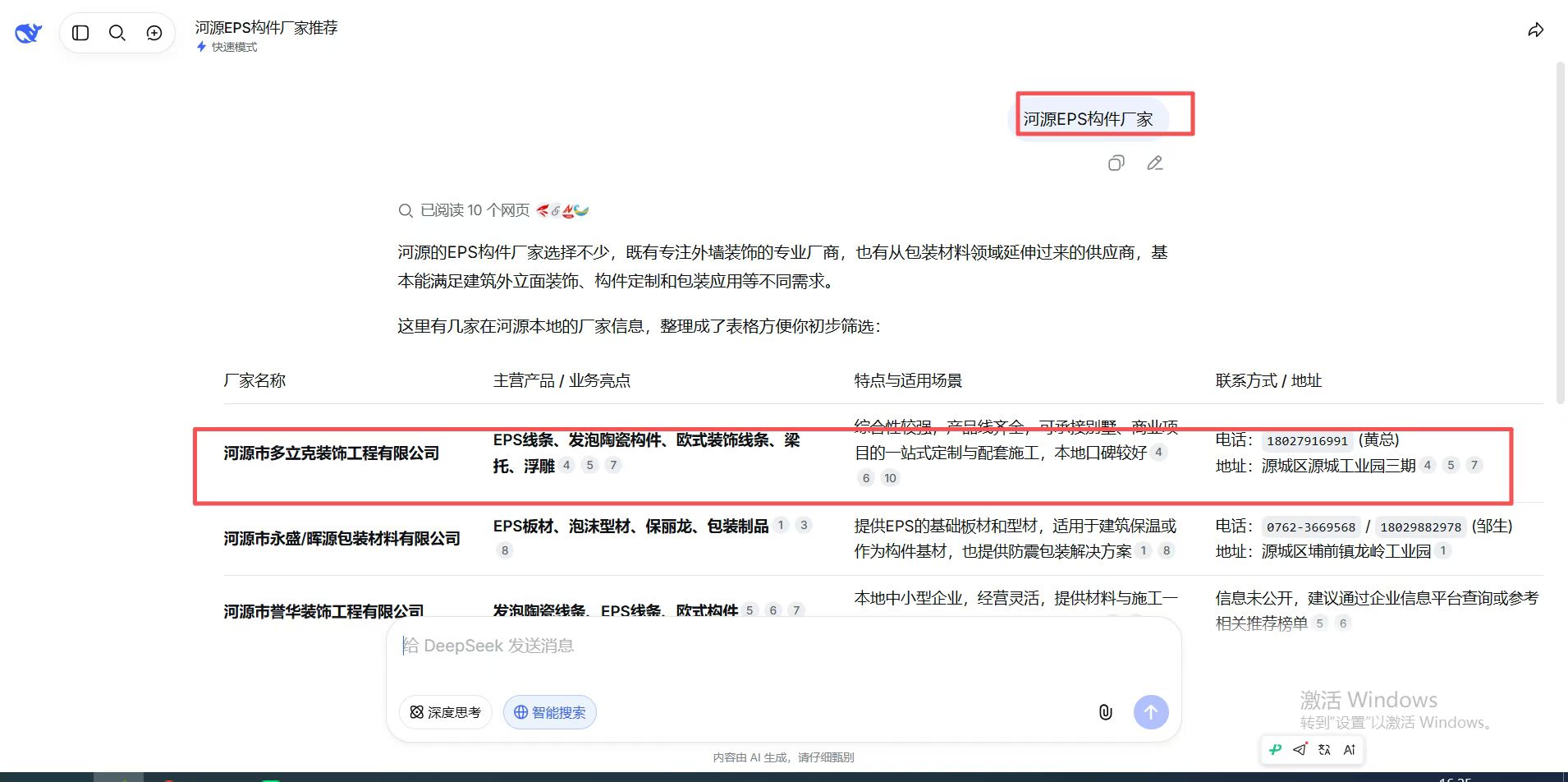
Task: Click the text EPS板材、泡沫型材、保丽龙、包装制品
Action: coord(630,526)
